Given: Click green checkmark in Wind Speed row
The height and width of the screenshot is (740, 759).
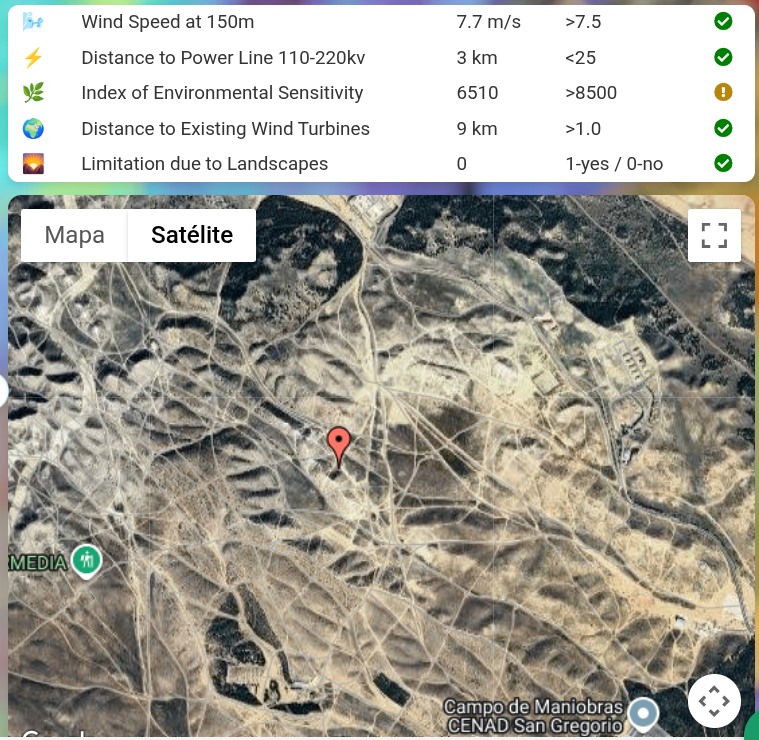Looking at the screenshot, I should tap(723, 22).
